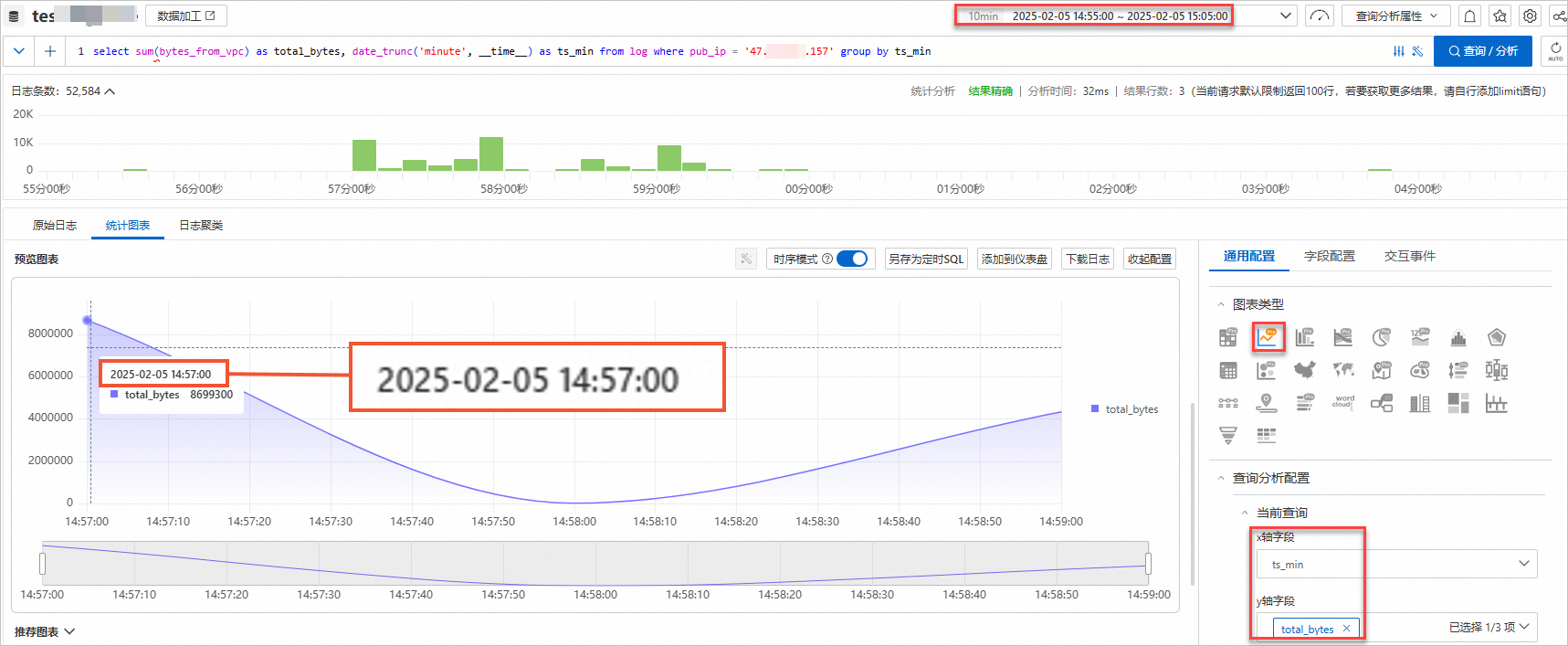Screen dimensions: 1568x646
Task: Click 添加到仪表盘 button
Action: point(1015,259)
